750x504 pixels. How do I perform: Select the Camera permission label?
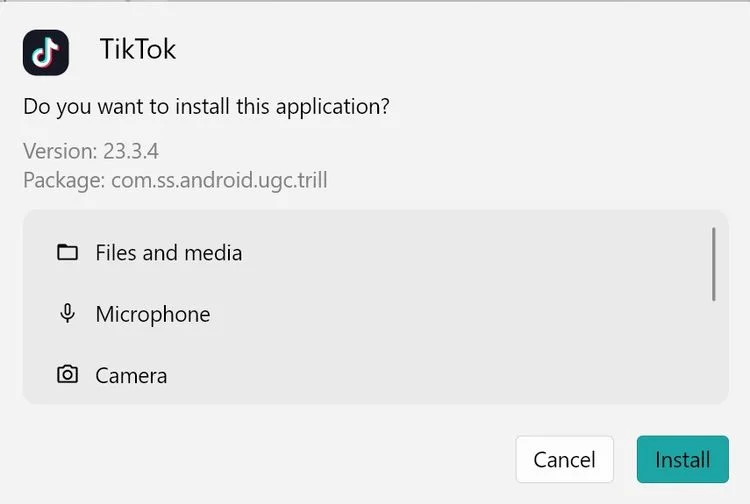pos(131,376)
